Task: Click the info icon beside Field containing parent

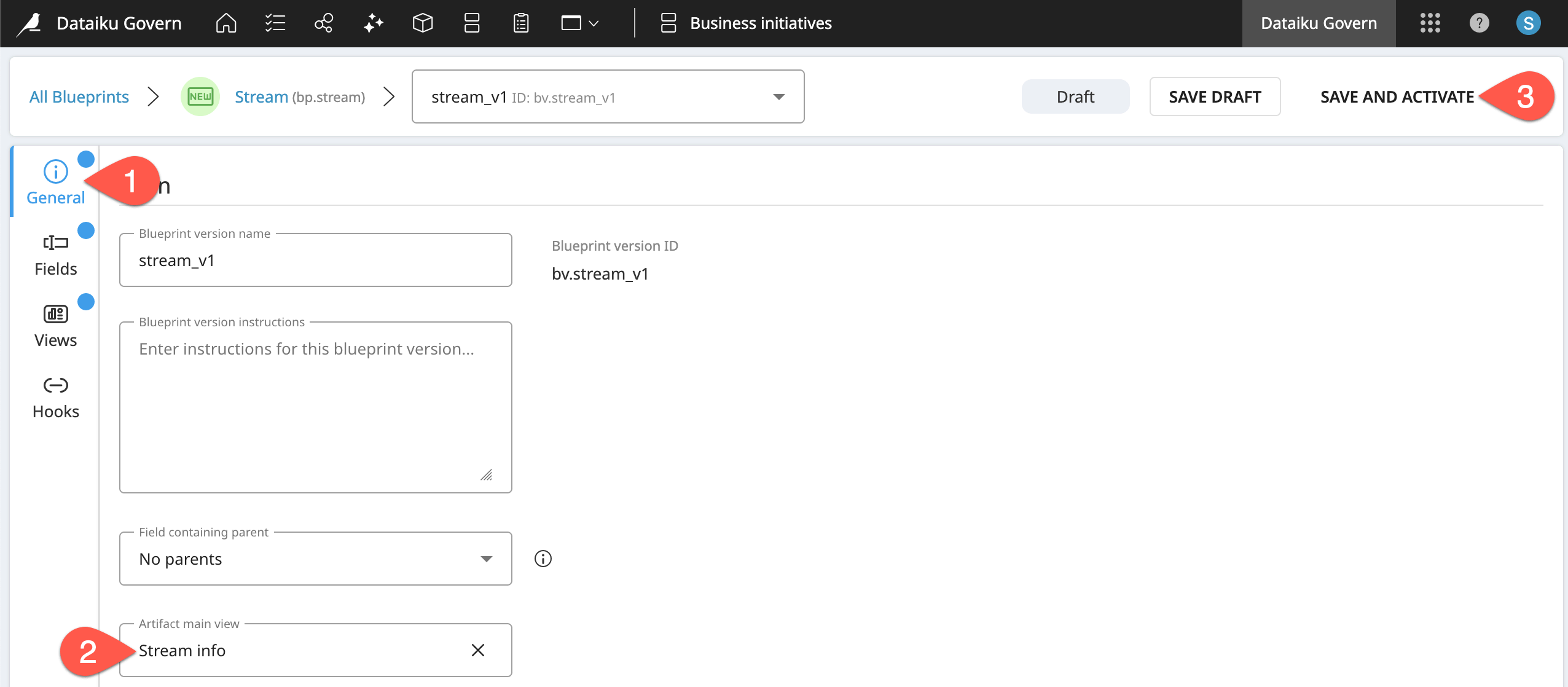Action: tap(543, 559)
